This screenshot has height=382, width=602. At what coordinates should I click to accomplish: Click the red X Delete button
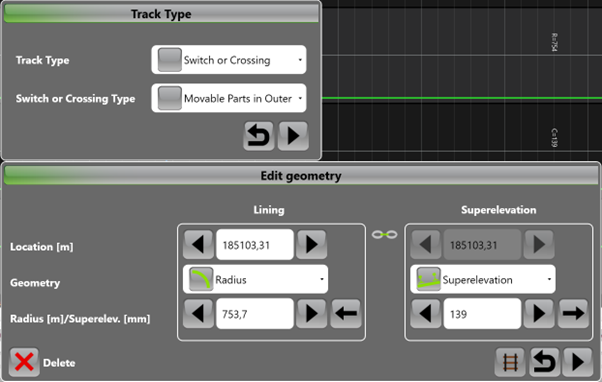(24, 362)
